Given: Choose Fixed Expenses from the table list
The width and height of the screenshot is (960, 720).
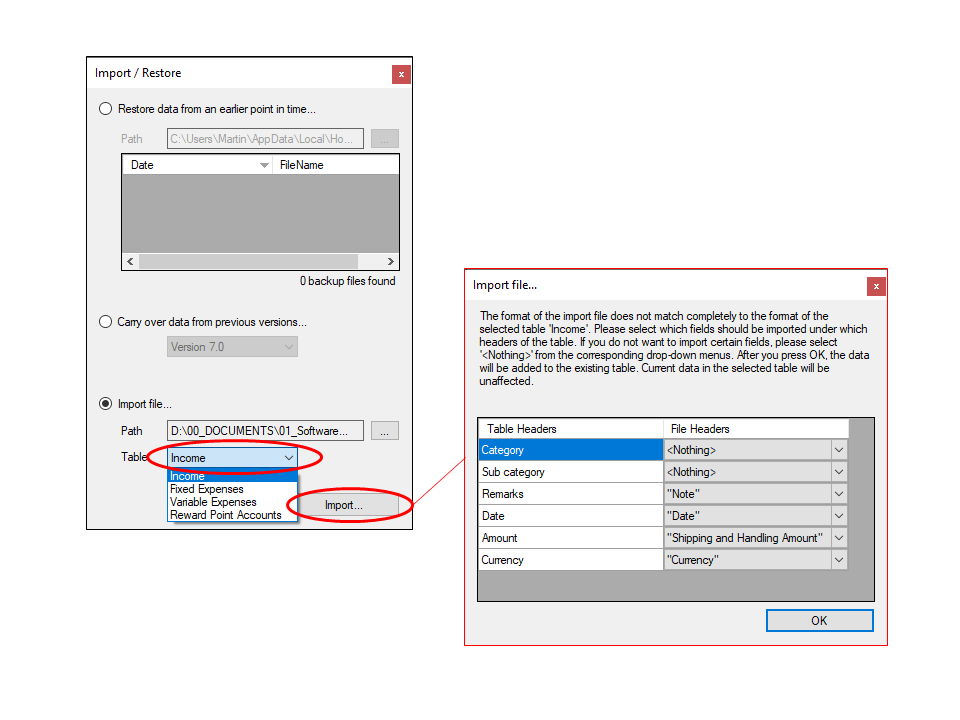Looking at the screenshot, I should (207, 489).
